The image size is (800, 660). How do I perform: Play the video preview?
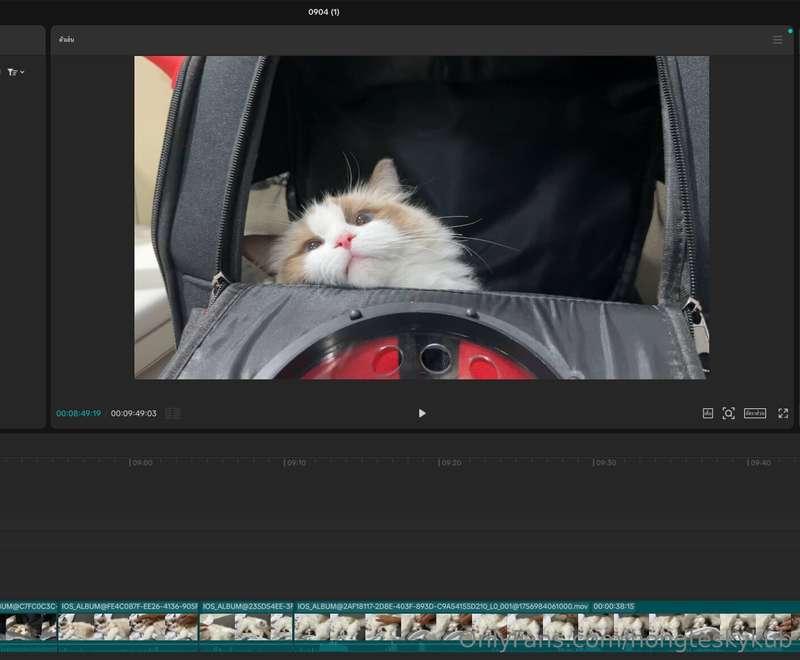point(421,413)
